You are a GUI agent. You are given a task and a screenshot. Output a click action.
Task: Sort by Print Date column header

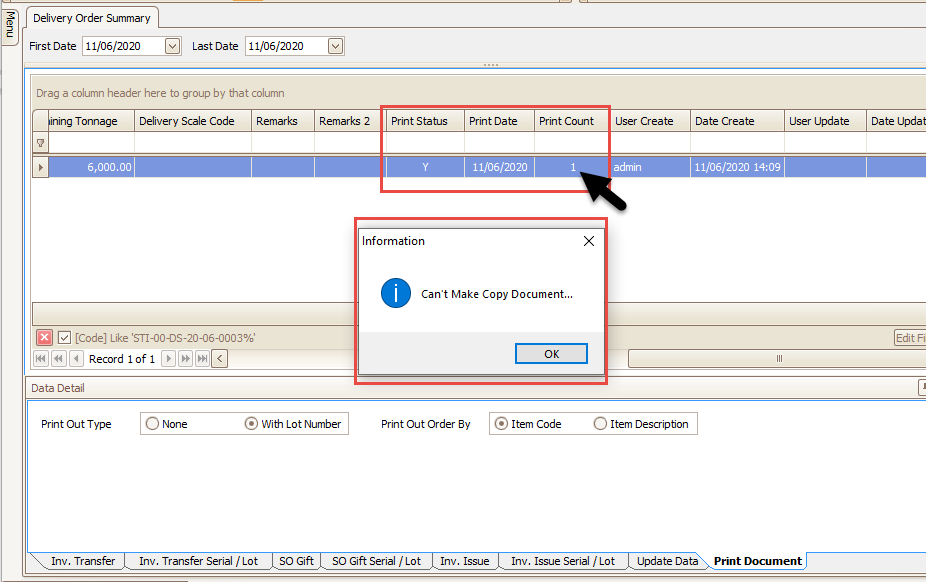coord(499,121)
